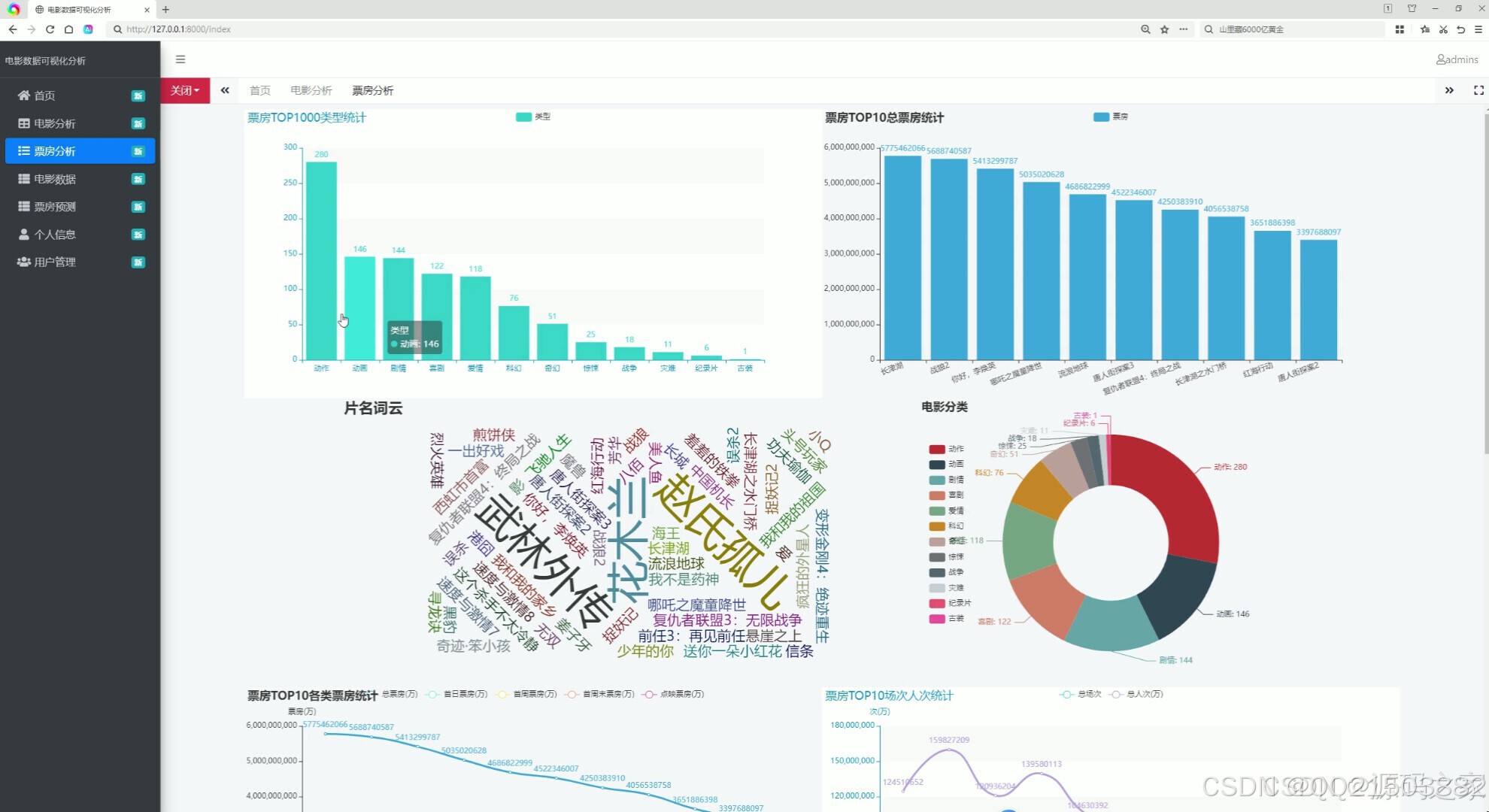
Task: Open 个人信息 in the sidebar
Action: click(54, 235)
